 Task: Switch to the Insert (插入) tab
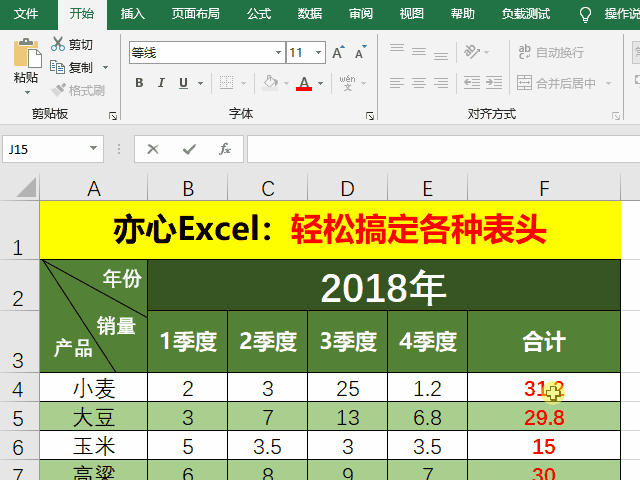133,14
